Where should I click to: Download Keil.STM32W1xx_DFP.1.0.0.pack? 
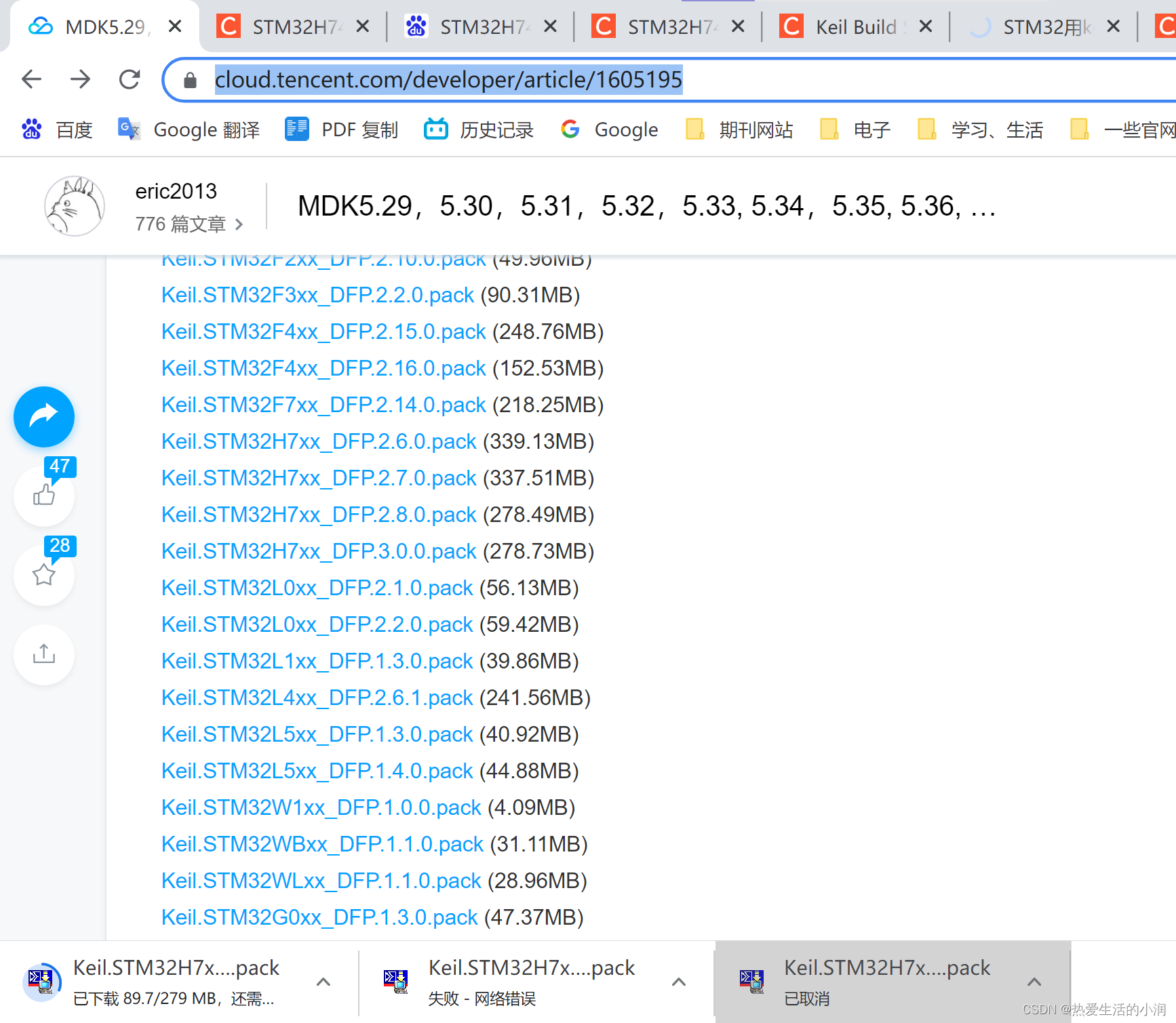[x=321, y=807]
